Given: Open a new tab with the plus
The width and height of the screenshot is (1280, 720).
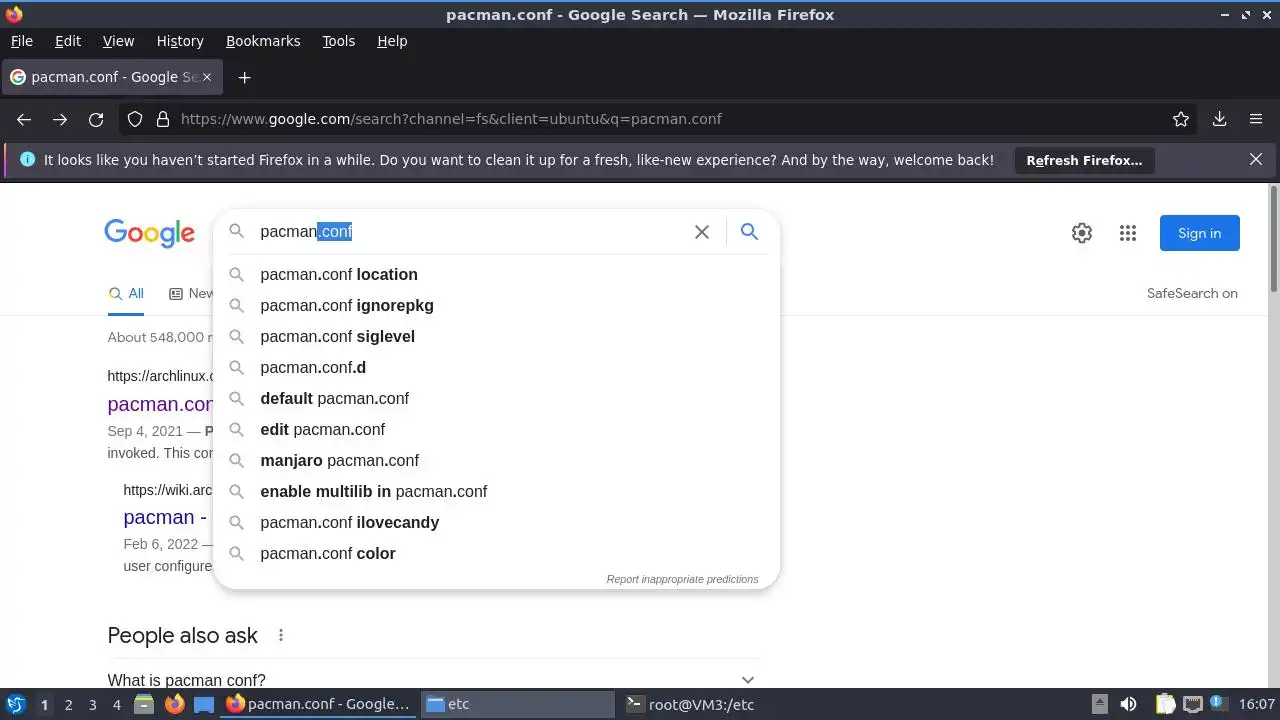Looking at the screenshot, I should pos(244,77).
